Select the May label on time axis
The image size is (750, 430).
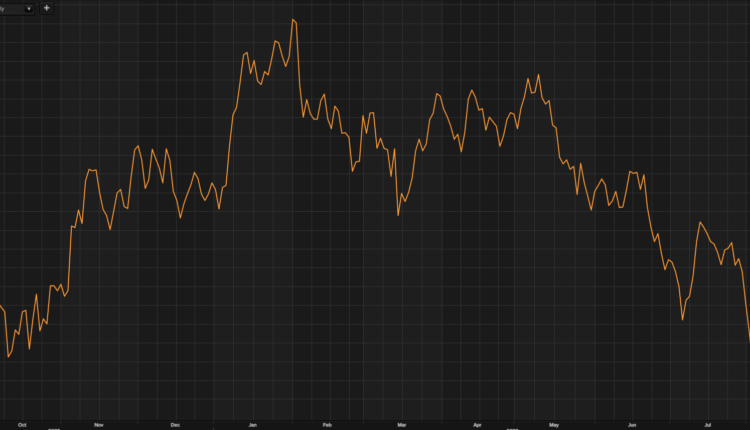[x=554, y=424]
